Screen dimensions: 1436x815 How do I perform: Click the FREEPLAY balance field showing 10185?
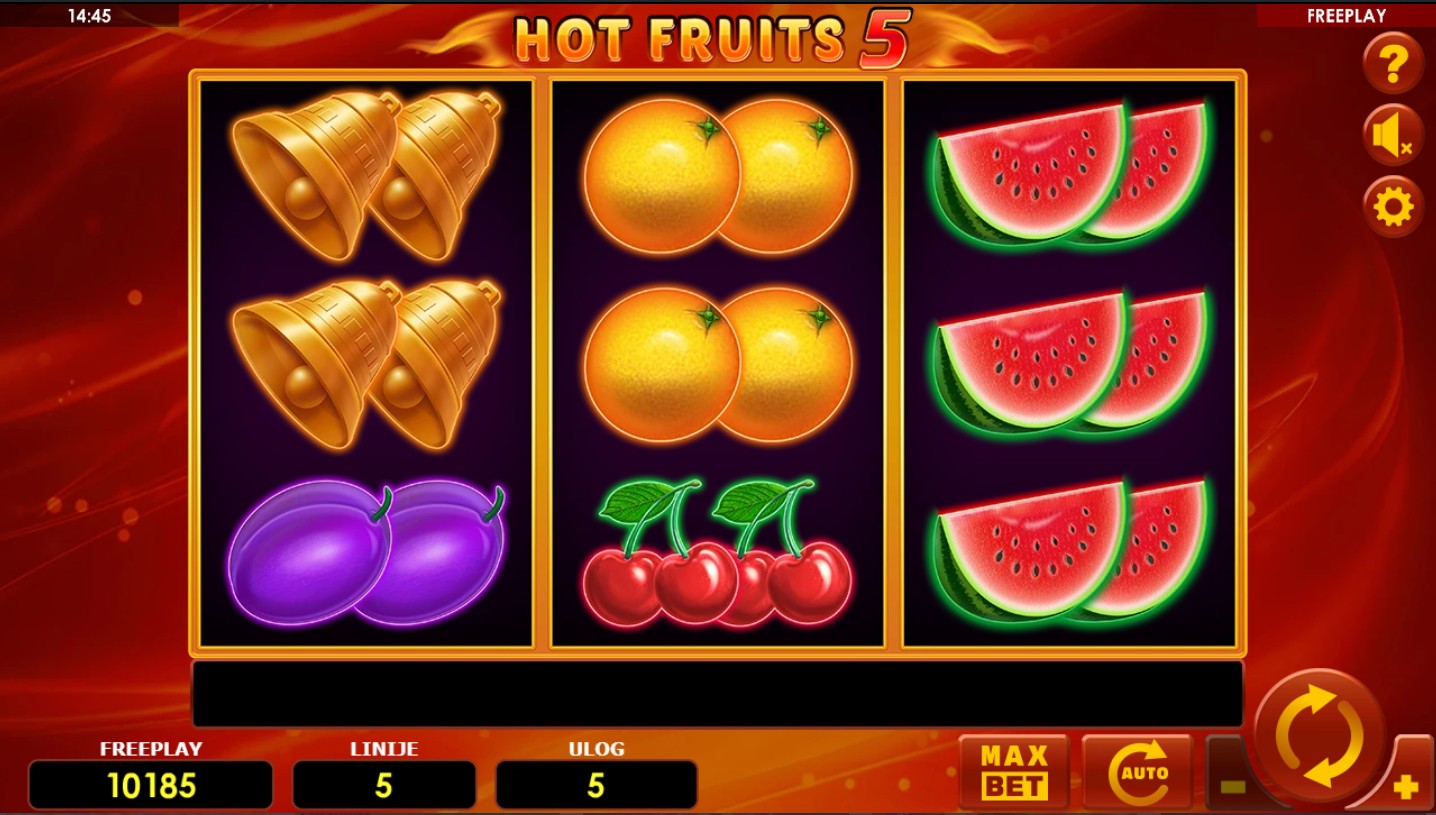coord(151,785)
